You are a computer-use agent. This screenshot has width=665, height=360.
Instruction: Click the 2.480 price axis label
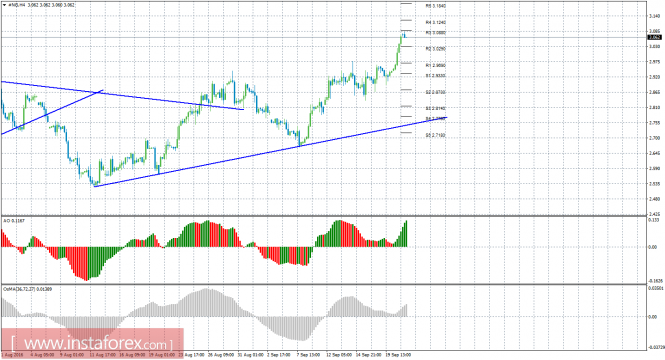tap(654, 199)
